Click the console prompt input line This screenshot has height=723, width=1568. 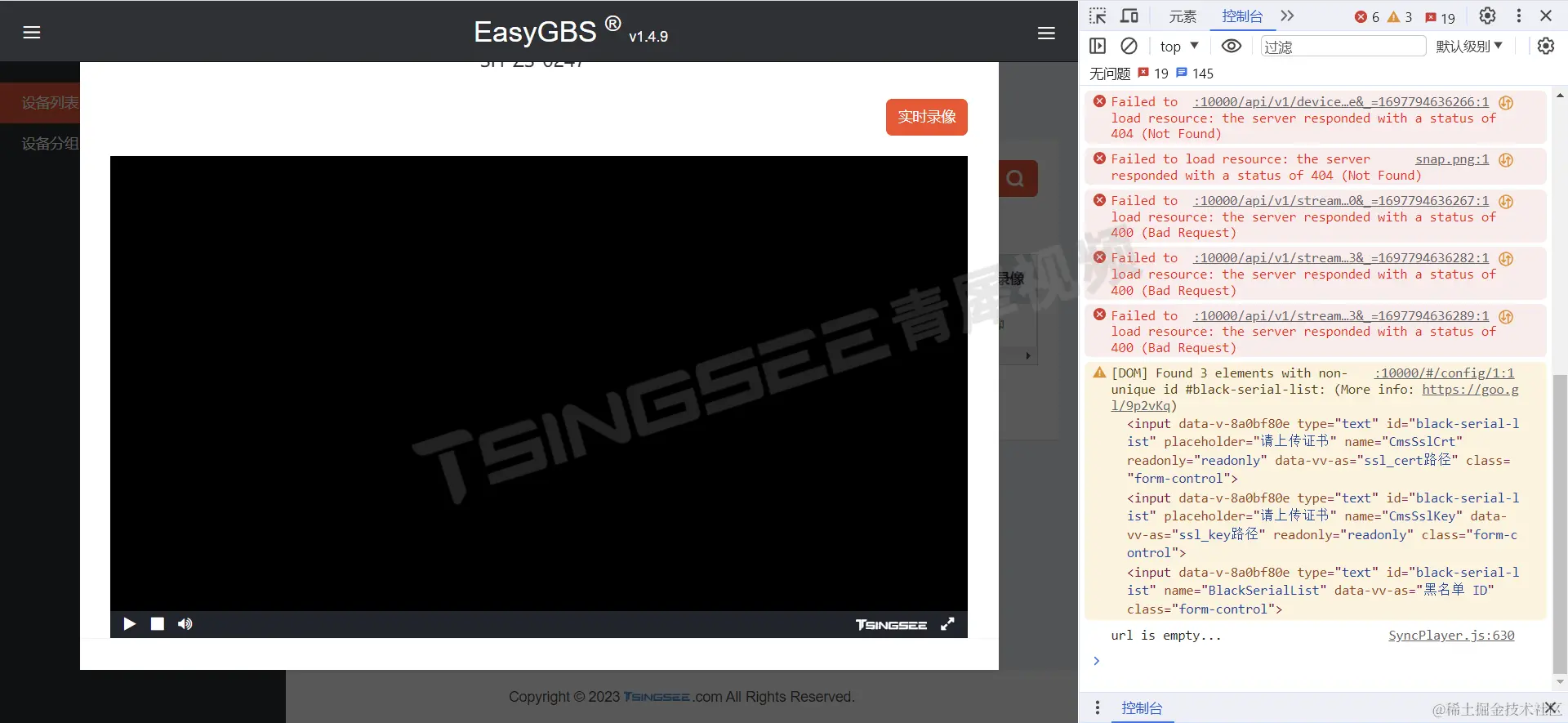pos(1323,661)
